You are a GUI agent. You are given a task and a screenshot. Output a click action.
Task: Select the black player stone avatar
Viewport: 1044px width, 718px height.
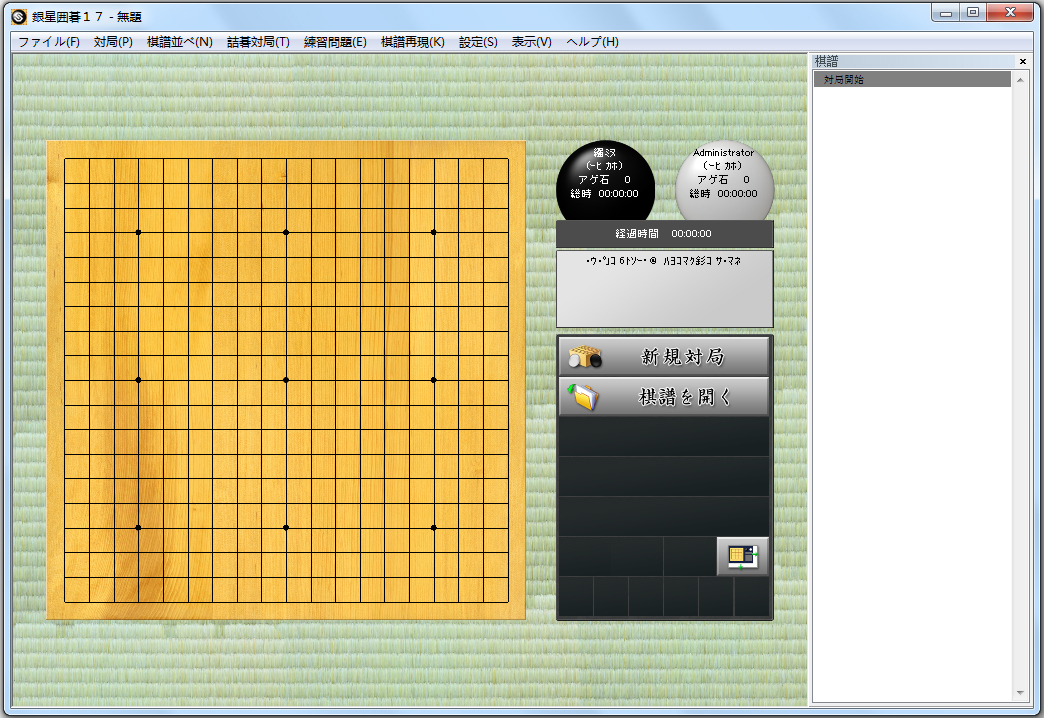pos(606,184)
